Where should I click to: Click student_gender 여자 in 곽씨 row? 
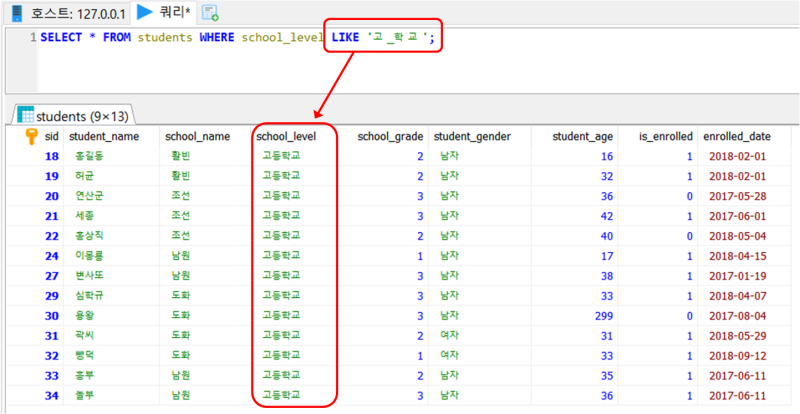click(450, 336)
